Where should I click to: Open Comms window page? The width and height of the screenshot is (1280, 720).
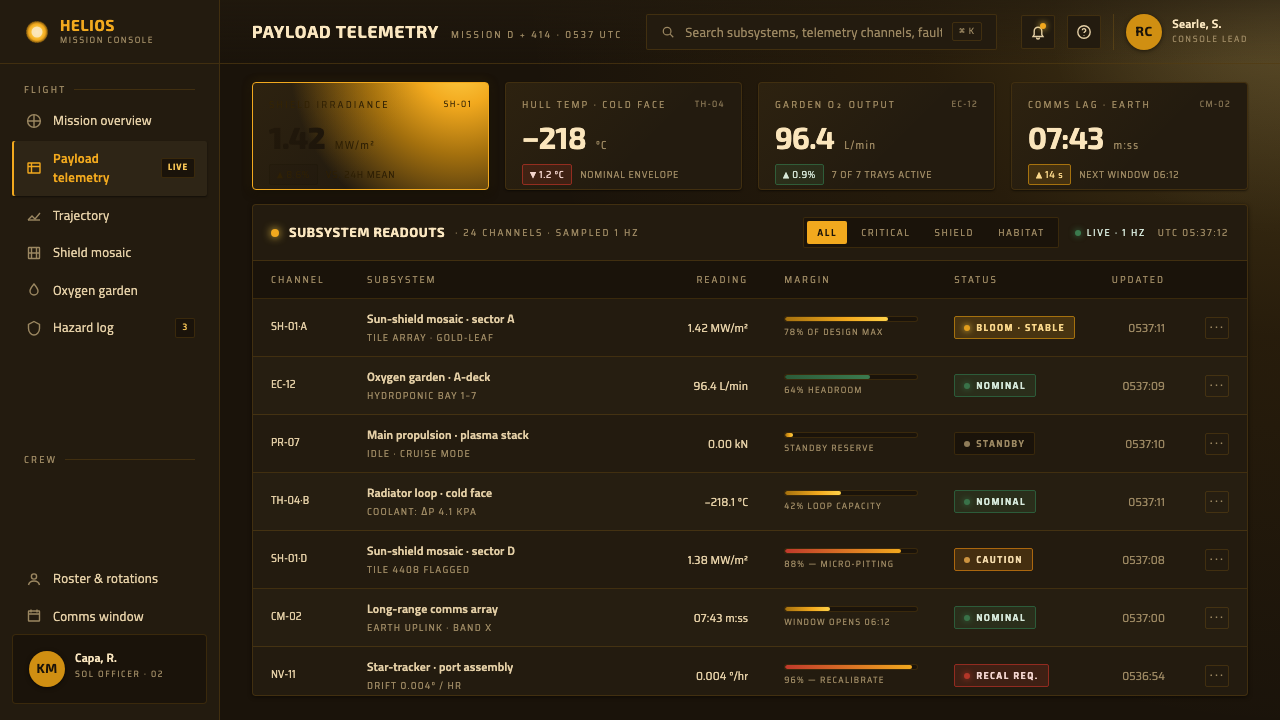pos(110,616)
